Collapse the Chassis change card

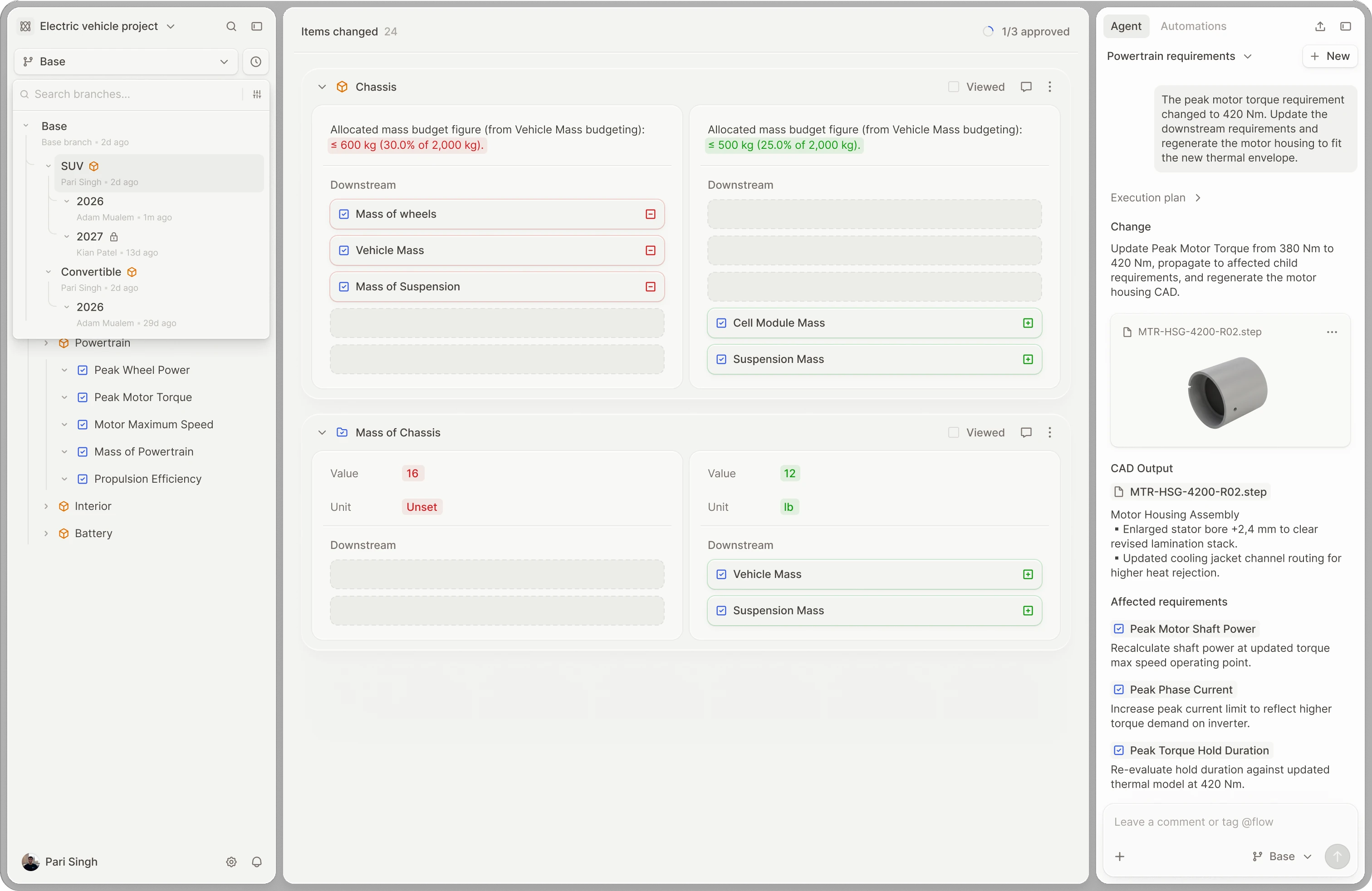pyautogui.click(x=322, y=87)
